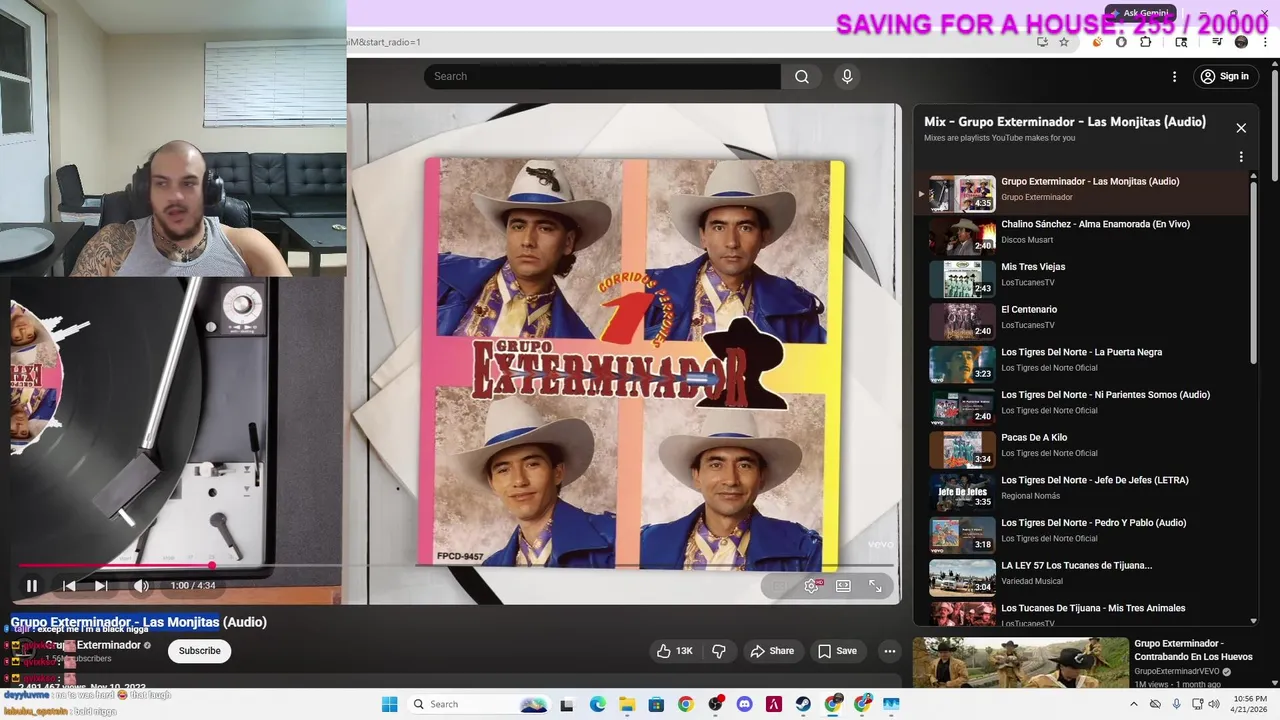The height and width of the screenshot is (720, 1280).
Task: Open File Explorer from the taskbar
Action: pyautogui.click(x=626, y=704)
